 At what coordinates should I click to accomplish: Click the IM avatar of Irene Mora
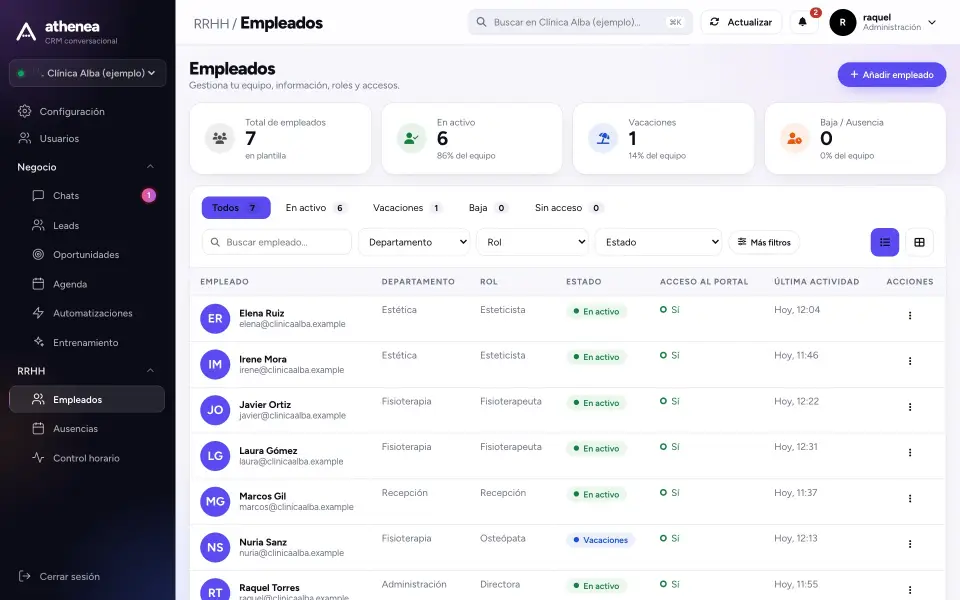tap(215, 364)
